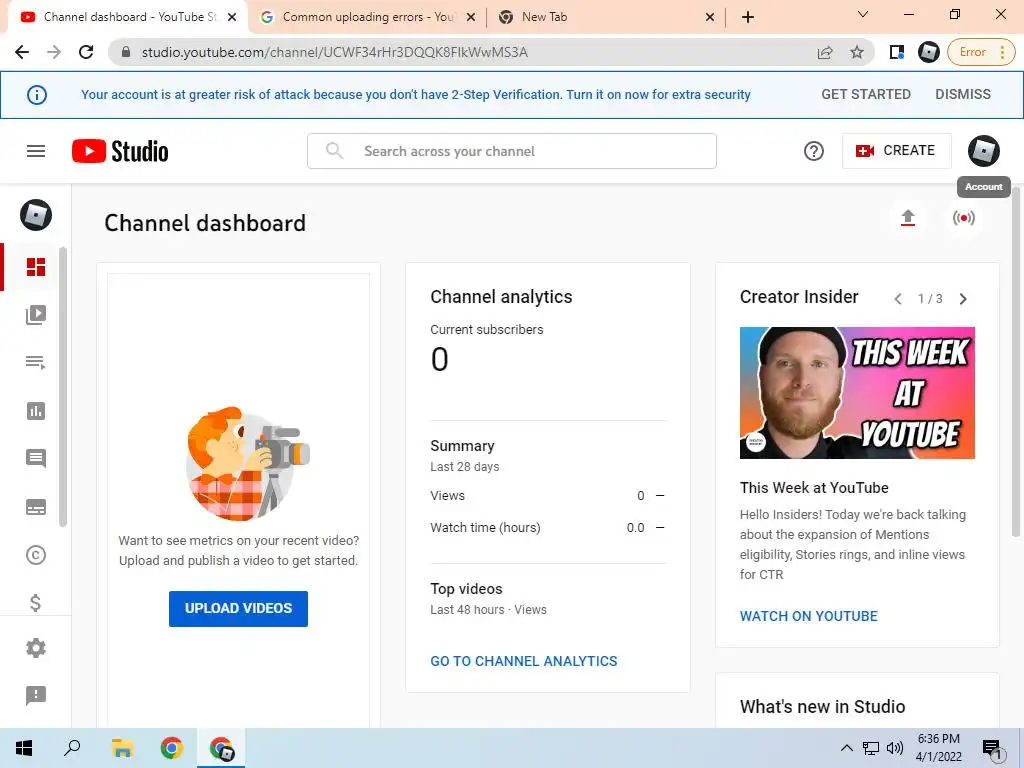The width and height of the screenshot is (1024, 768).
Task: Open the Comments sidebar icon
Action: (36, 458)
